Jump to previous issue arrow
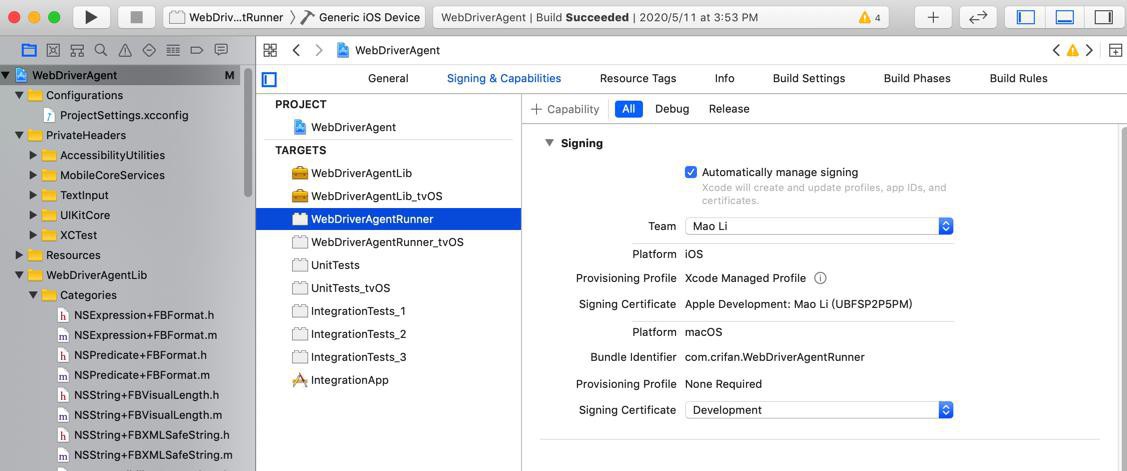Screen dimensions: 1127x471 click(1056, 50)
